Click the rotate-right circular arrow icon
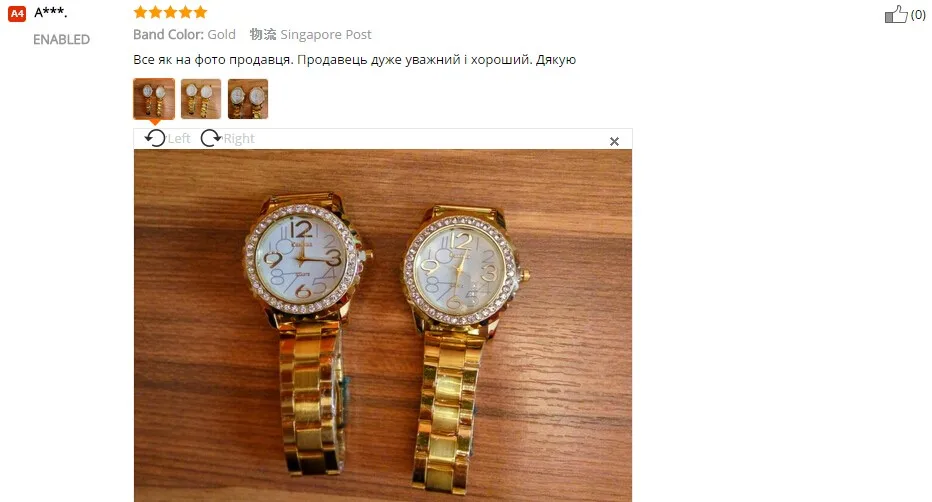This screenshot has width=932, height=502. pyautogui.click(x=210, y=138)
